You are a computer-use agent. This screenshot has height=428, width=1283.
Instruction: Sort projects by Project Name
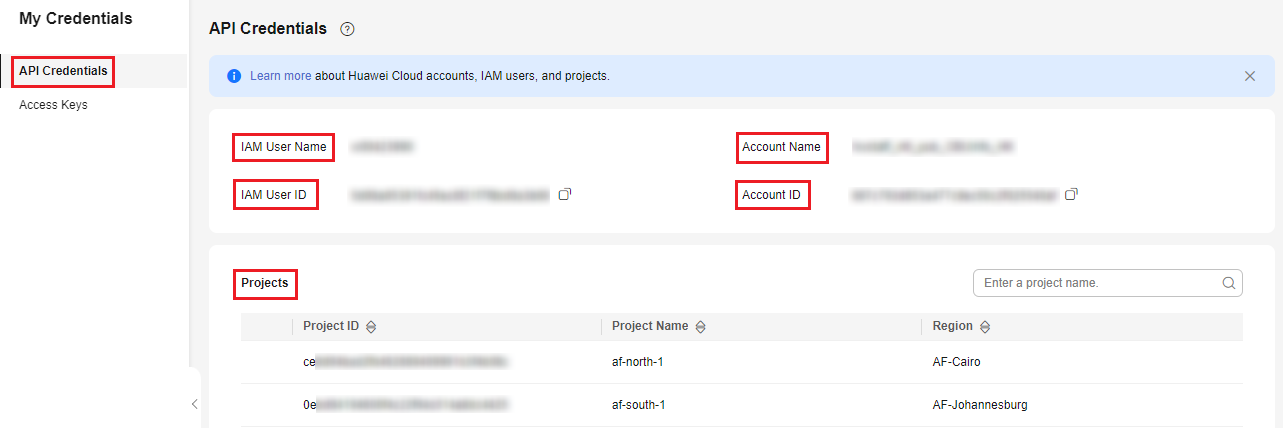[x=700, y=327]
